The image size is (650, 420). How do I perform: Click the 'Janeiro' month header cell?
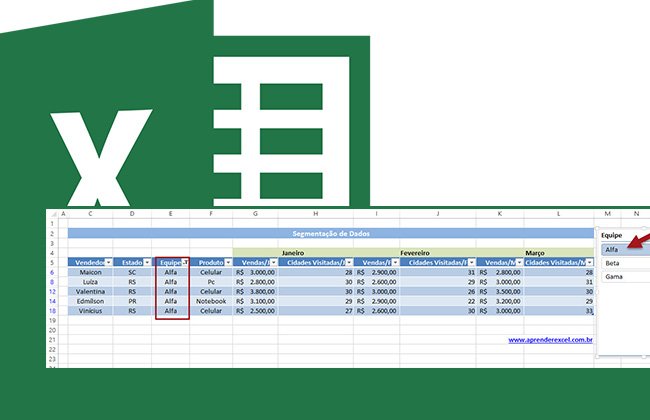pos(293,253)
